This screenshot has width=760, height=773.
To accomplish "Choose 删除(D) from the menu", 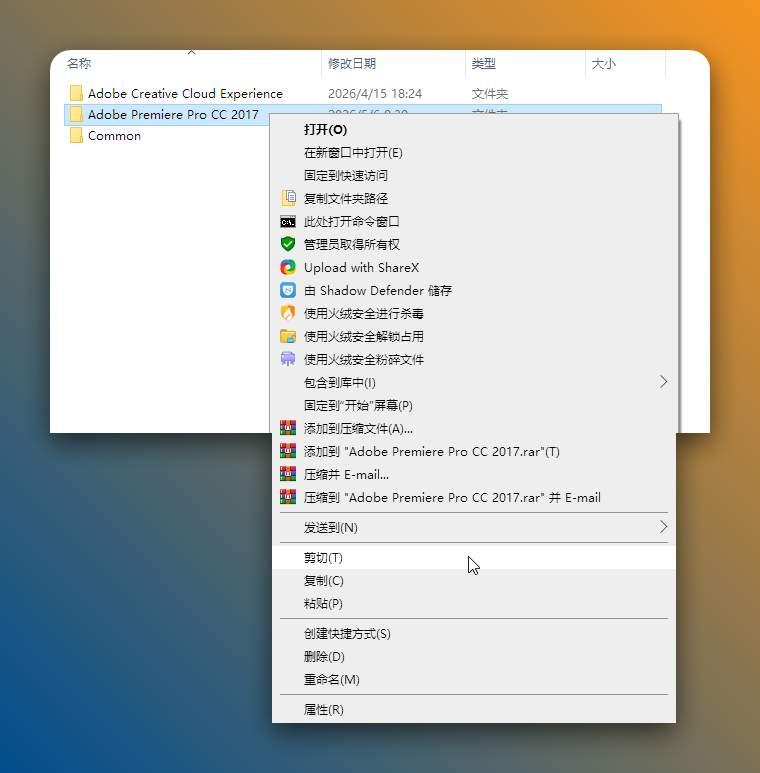I will [x=474, y=657].
